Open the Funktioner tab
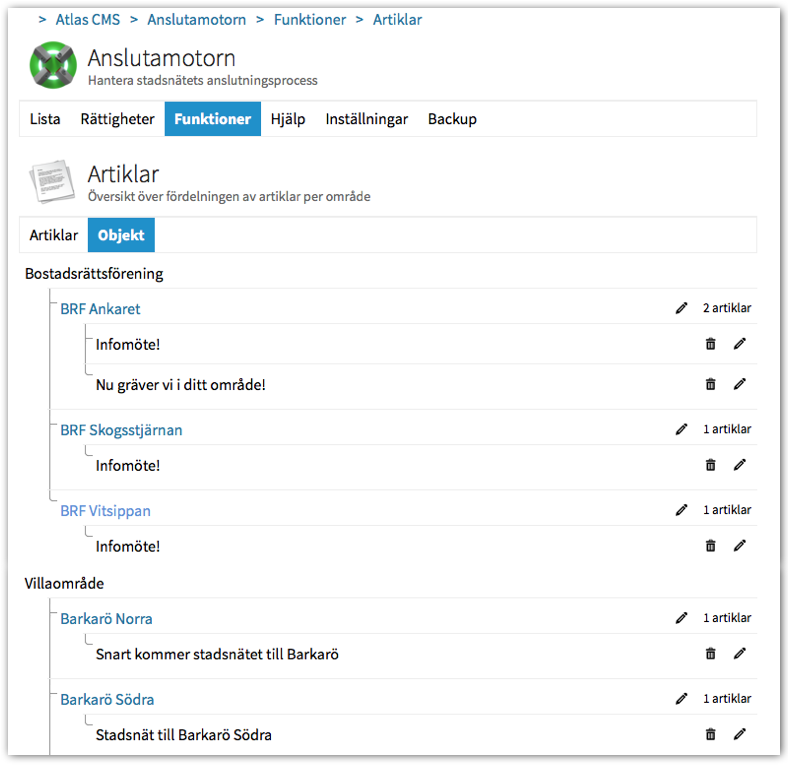Viewport: 788px width, 765px height. 212,119
